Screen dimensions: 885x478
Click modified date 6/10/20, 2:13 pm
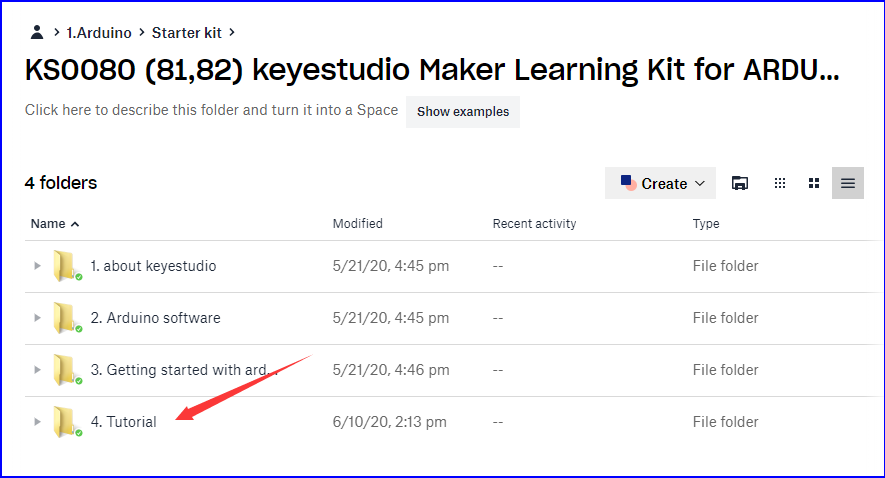[389, 422]
